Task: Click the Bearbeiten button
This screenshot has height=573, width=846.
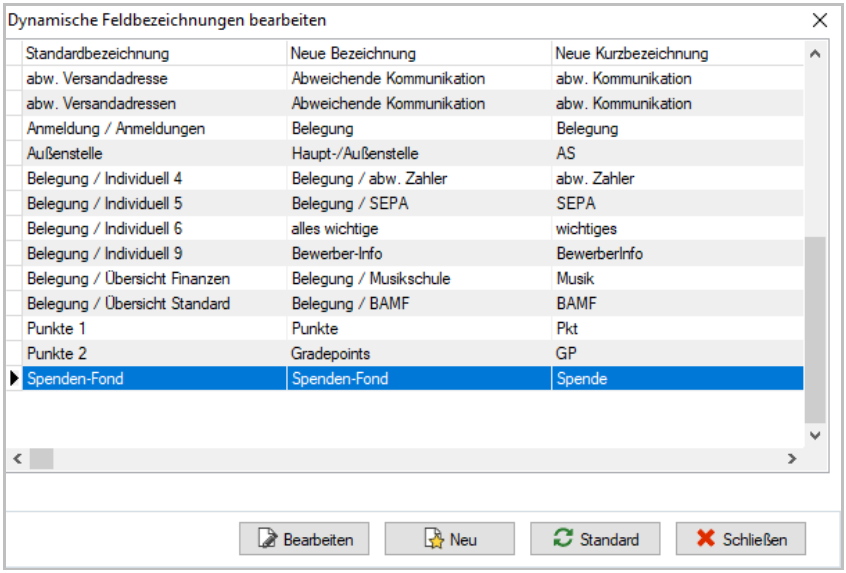Action: point(304,538)
